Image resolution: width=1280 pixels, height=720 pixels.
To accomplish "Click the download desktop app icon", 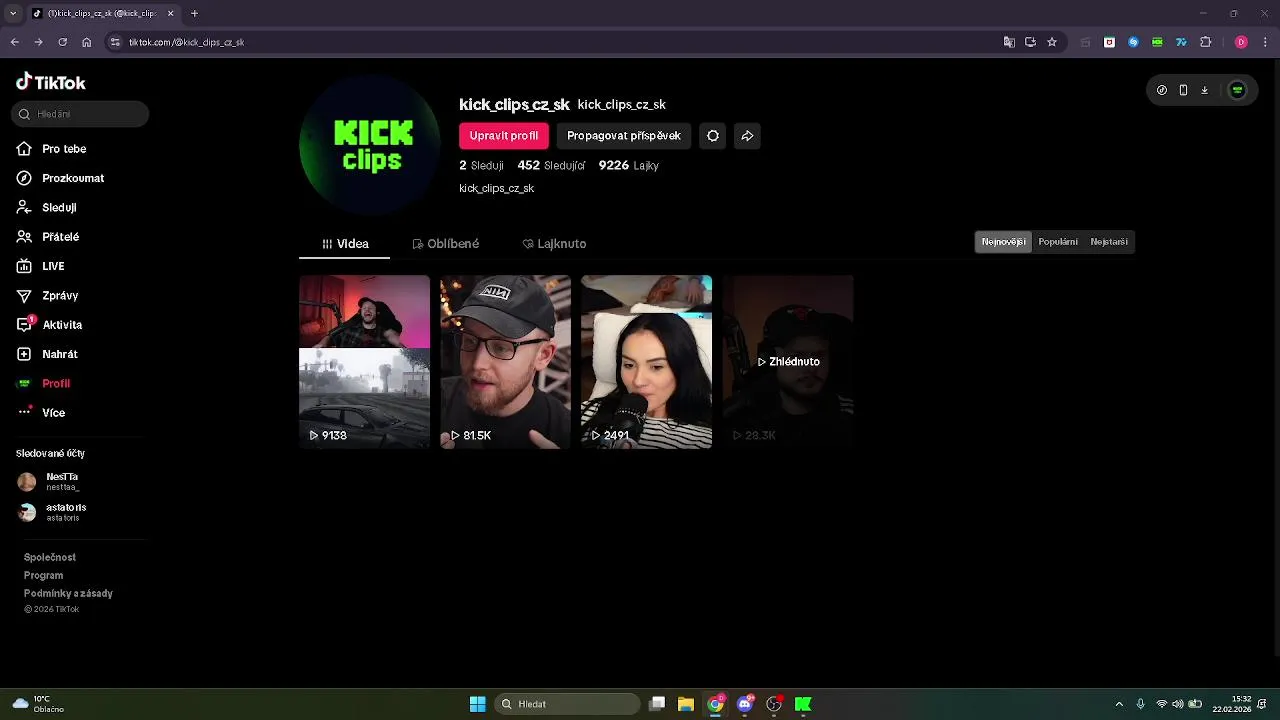I will tap(1204, 90).
